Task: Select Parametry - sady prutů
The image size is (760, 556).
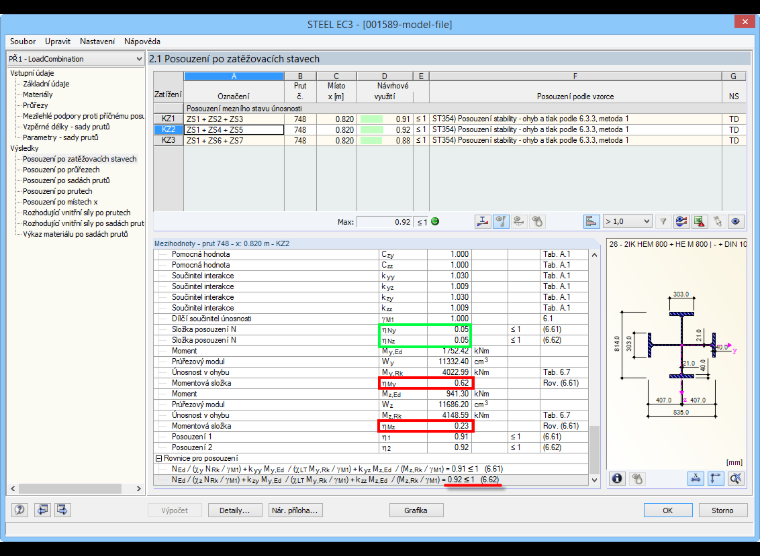Action: click(61, 137)
